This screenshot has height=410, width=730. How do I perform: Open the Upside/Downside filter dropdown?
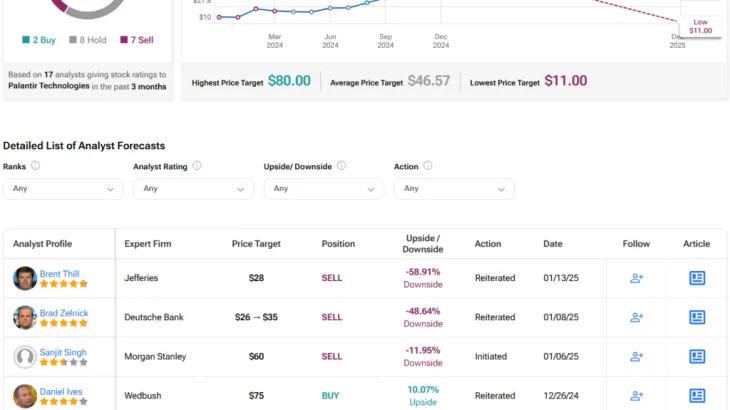point(324,189)
